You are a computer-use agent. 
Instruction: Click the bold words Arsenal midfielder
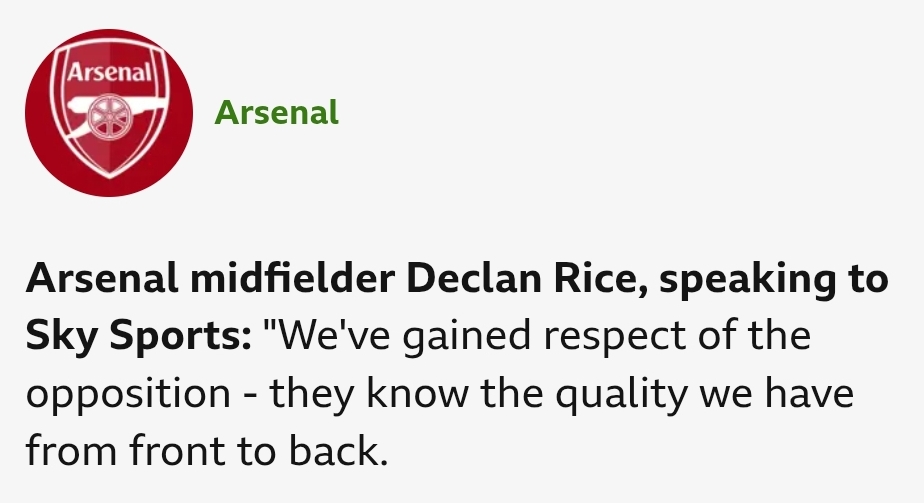coord(210,278)
